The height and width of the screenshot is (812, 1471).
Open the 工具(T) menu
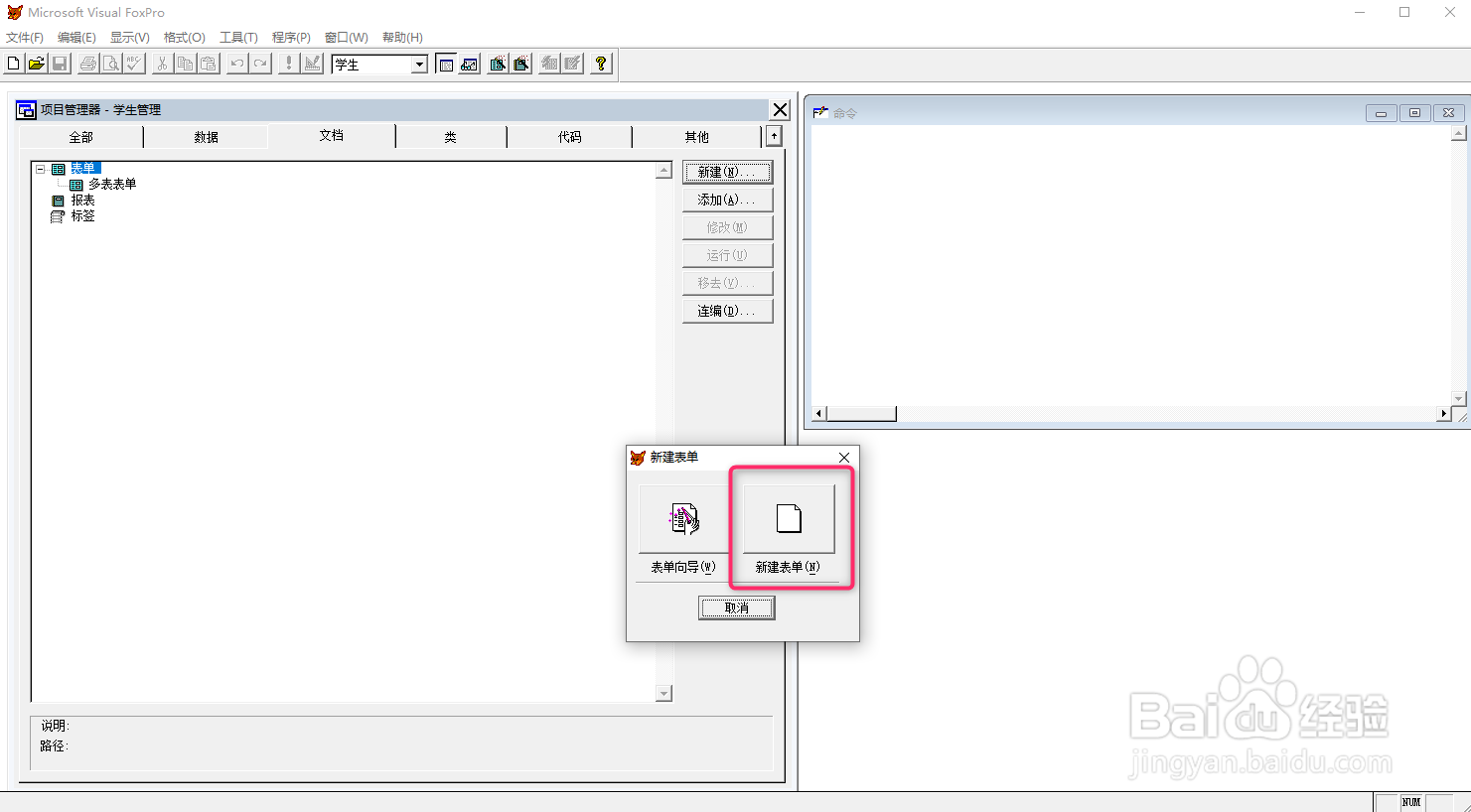click(238, 38)
